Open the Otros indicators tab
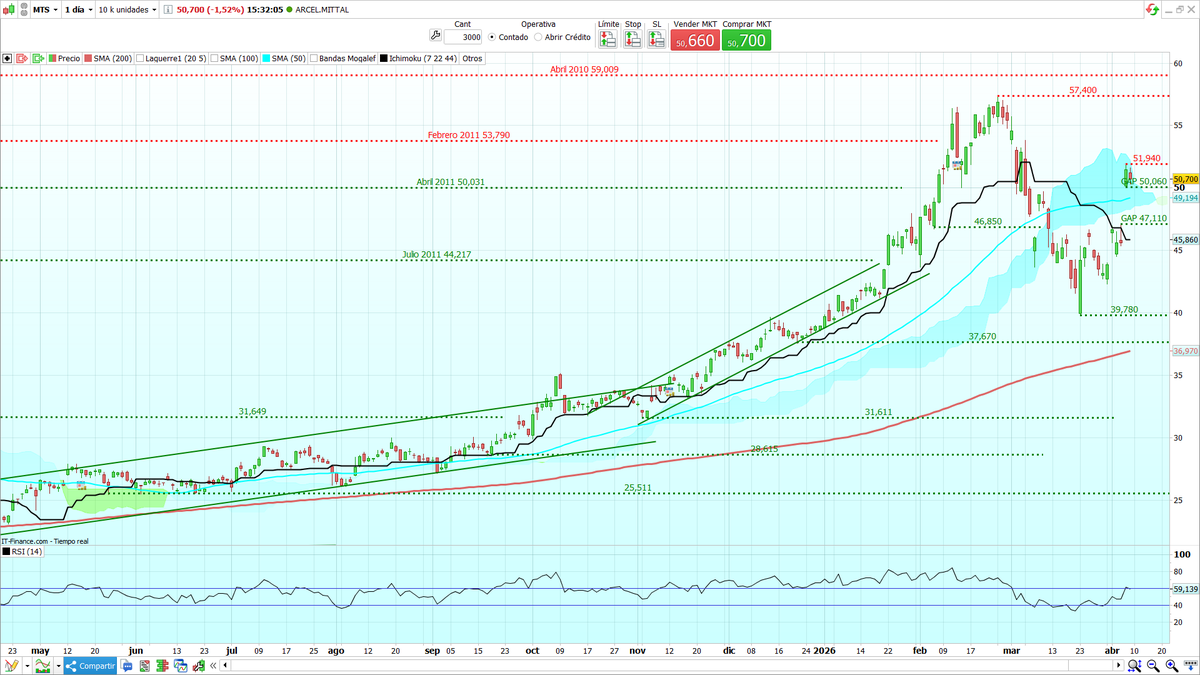This screenshot has height=675, width=1200. pos(472,58)
